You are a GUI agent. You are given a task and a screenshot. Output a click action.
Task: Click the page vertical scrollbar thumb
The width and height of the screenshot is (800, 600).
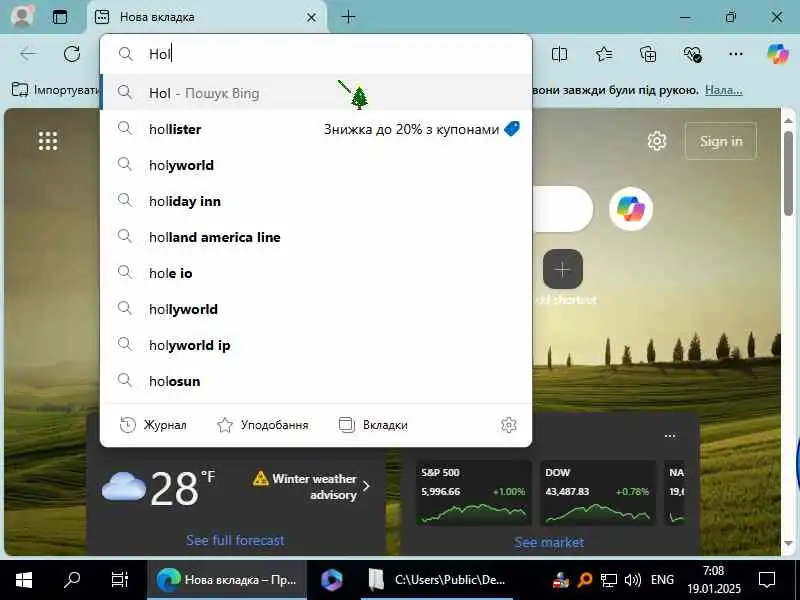(x=788, y=173)
